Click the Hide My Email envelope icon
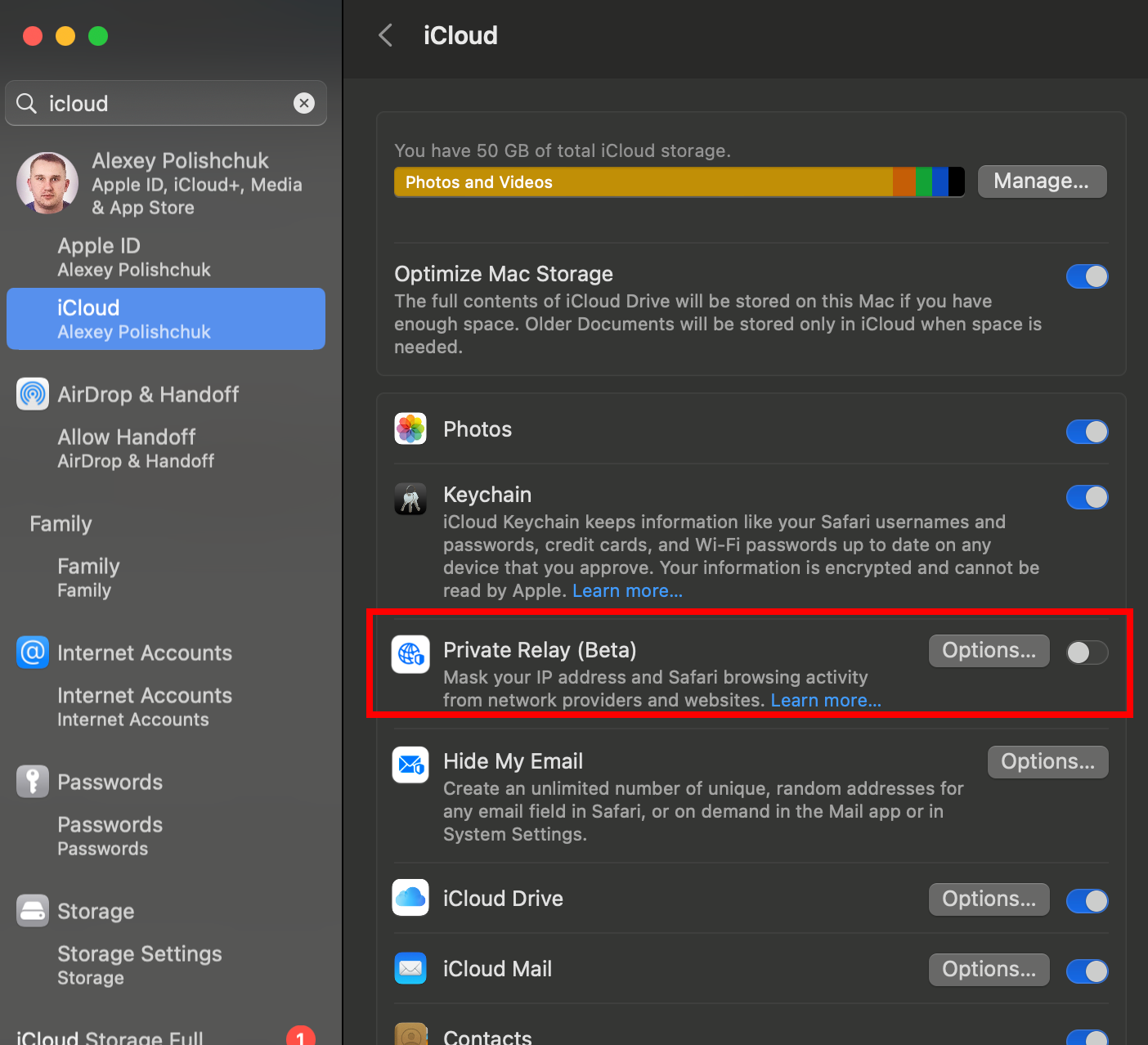This screenshot has width=1148, height=1045. pyautogui.click(x=410, y=765)
